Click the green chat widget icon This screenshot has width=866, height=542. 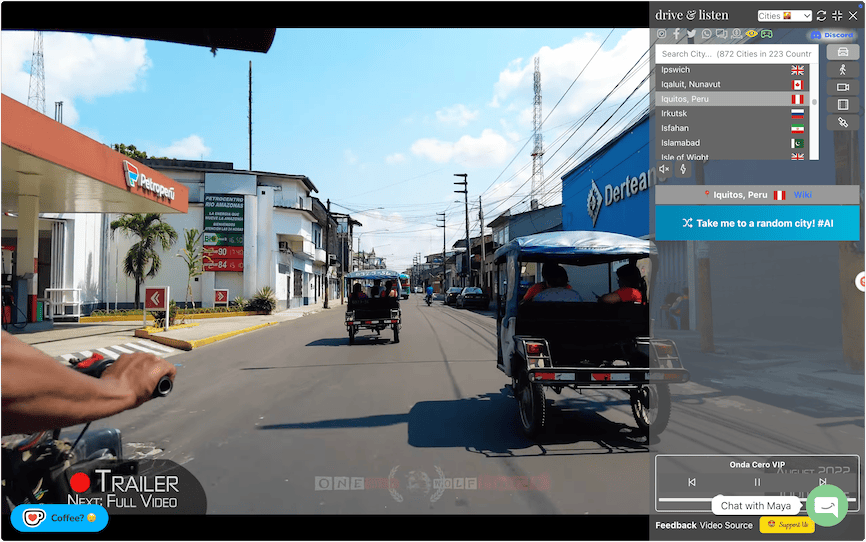(x=827, y=506)
